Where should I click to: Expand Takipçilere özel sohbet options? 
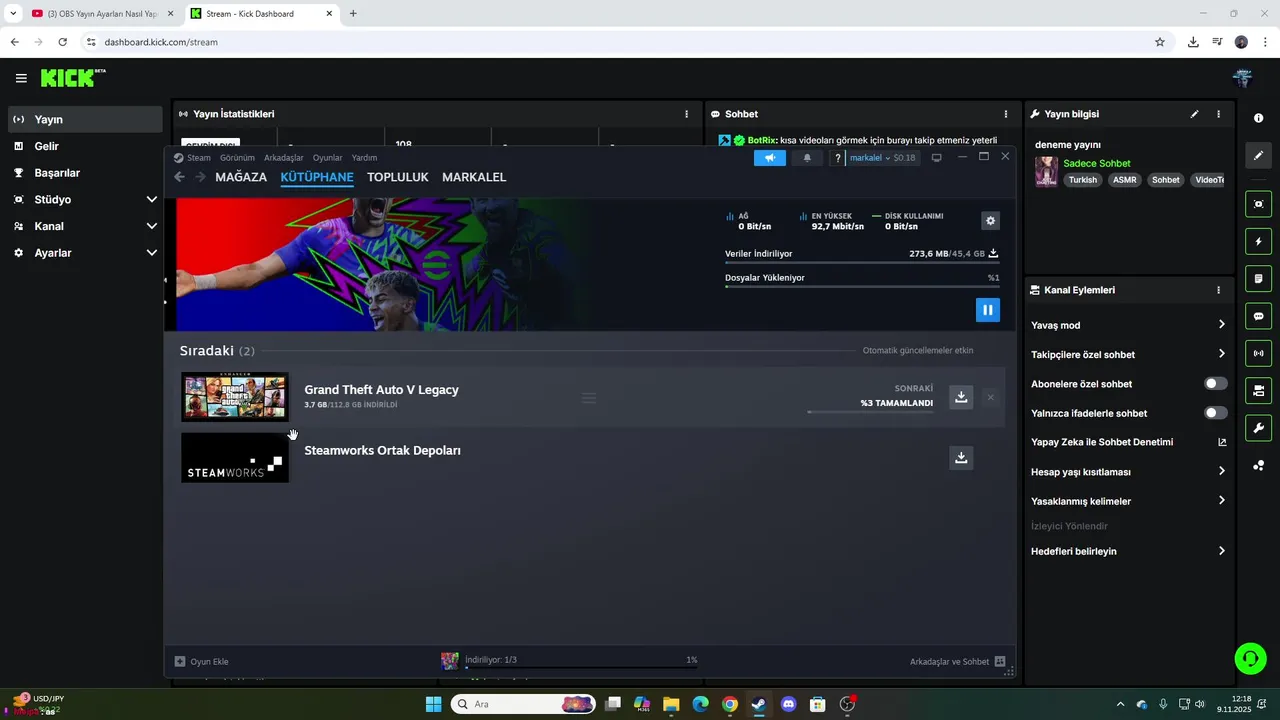1221,354
